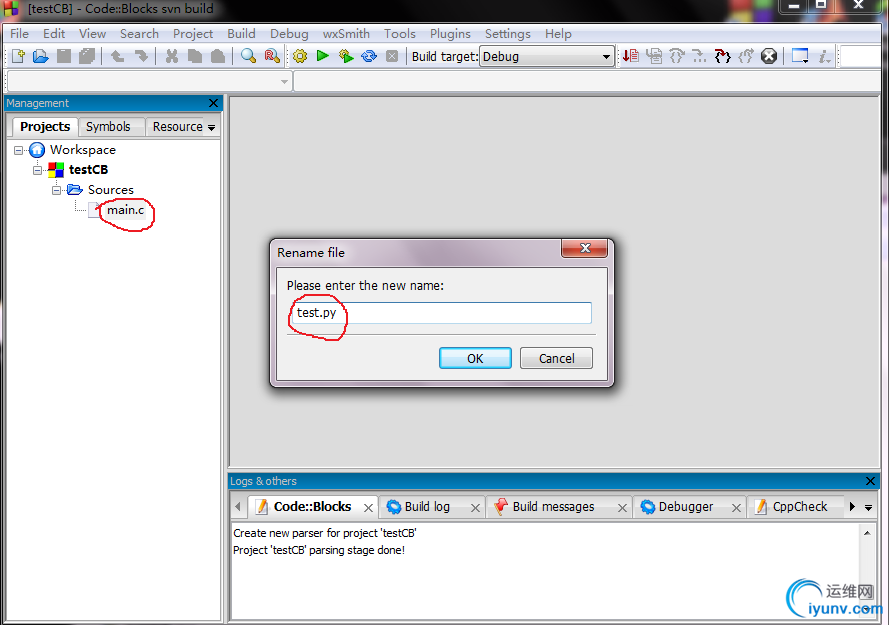
Task: Click the Save file toolbar icon
Action: [x=64, y=56]
